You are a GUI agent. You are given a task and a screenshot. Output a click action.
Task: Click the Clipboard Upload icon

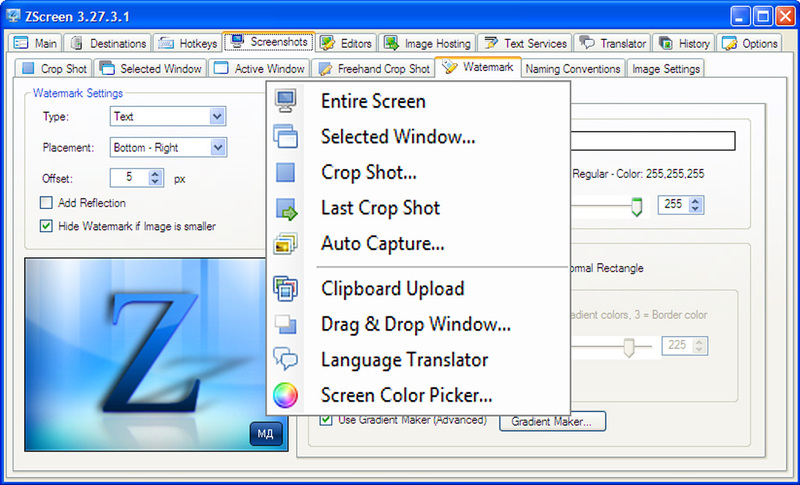click(285, 289)
